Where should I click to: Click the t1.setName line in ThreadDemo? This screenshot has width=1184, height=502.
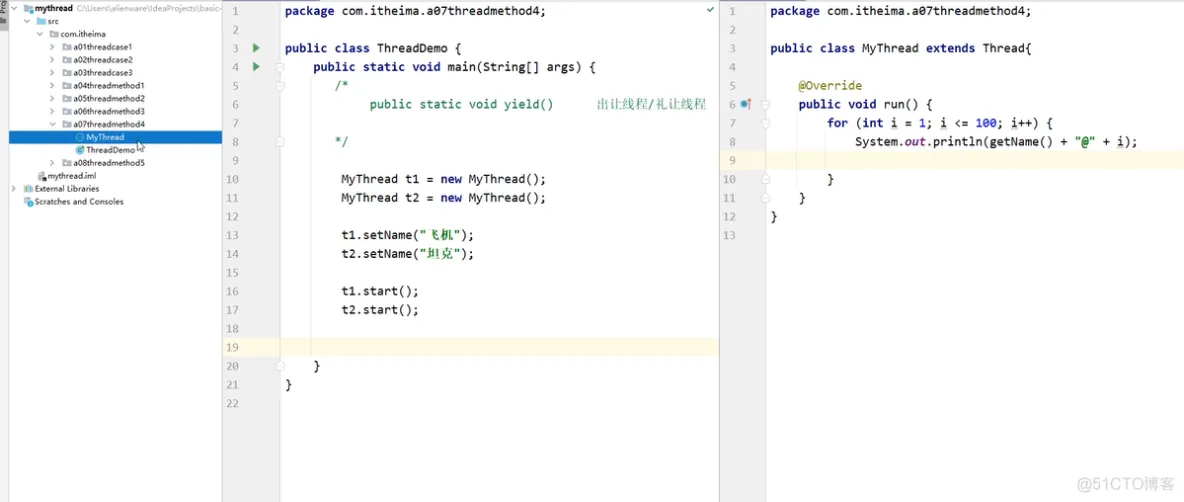(408, 236)
